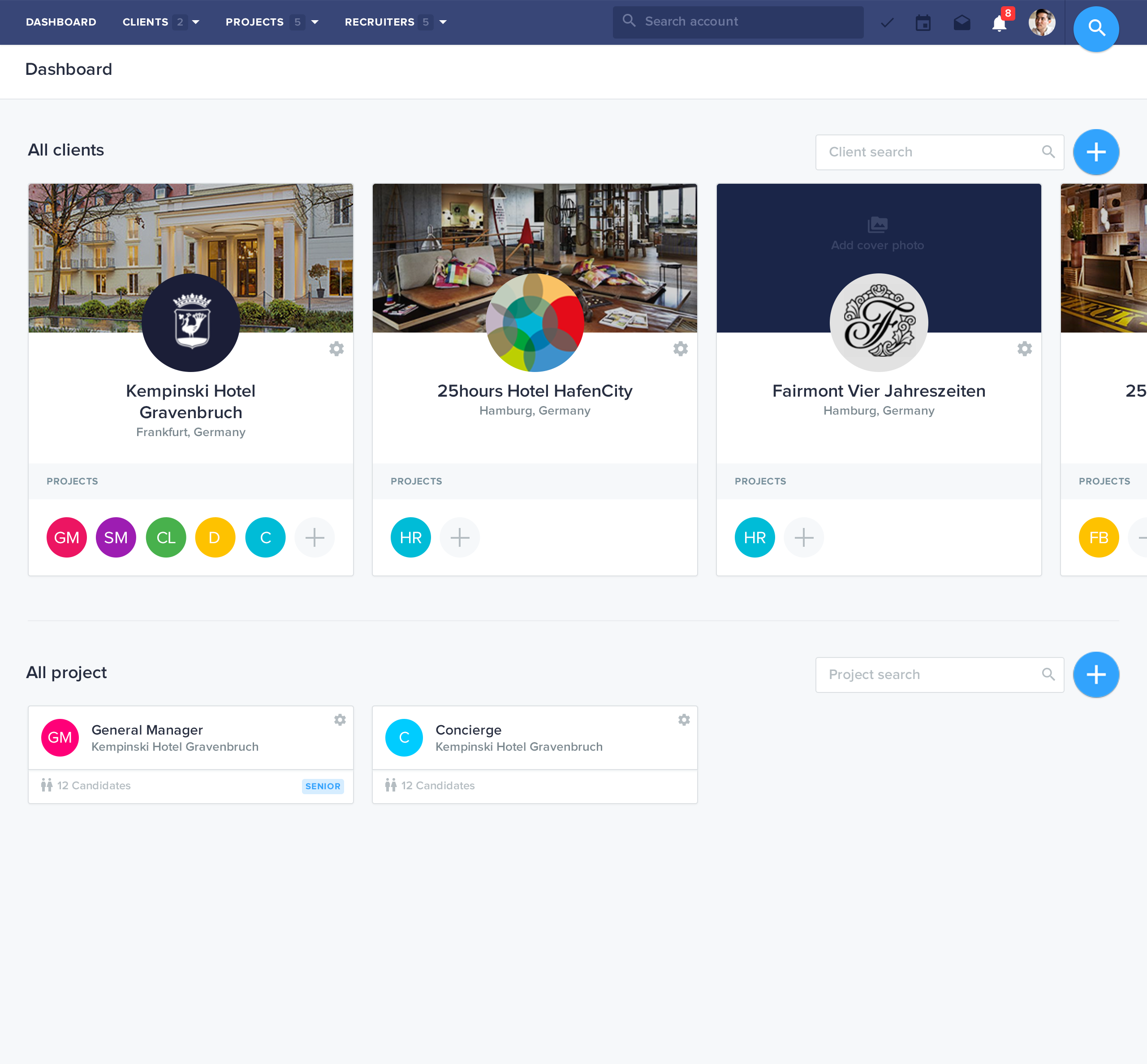Image resolution: width=1147 pixels, height=1064 pixels.
Task: Open the user profile avatar
Action: [1042, 22]
